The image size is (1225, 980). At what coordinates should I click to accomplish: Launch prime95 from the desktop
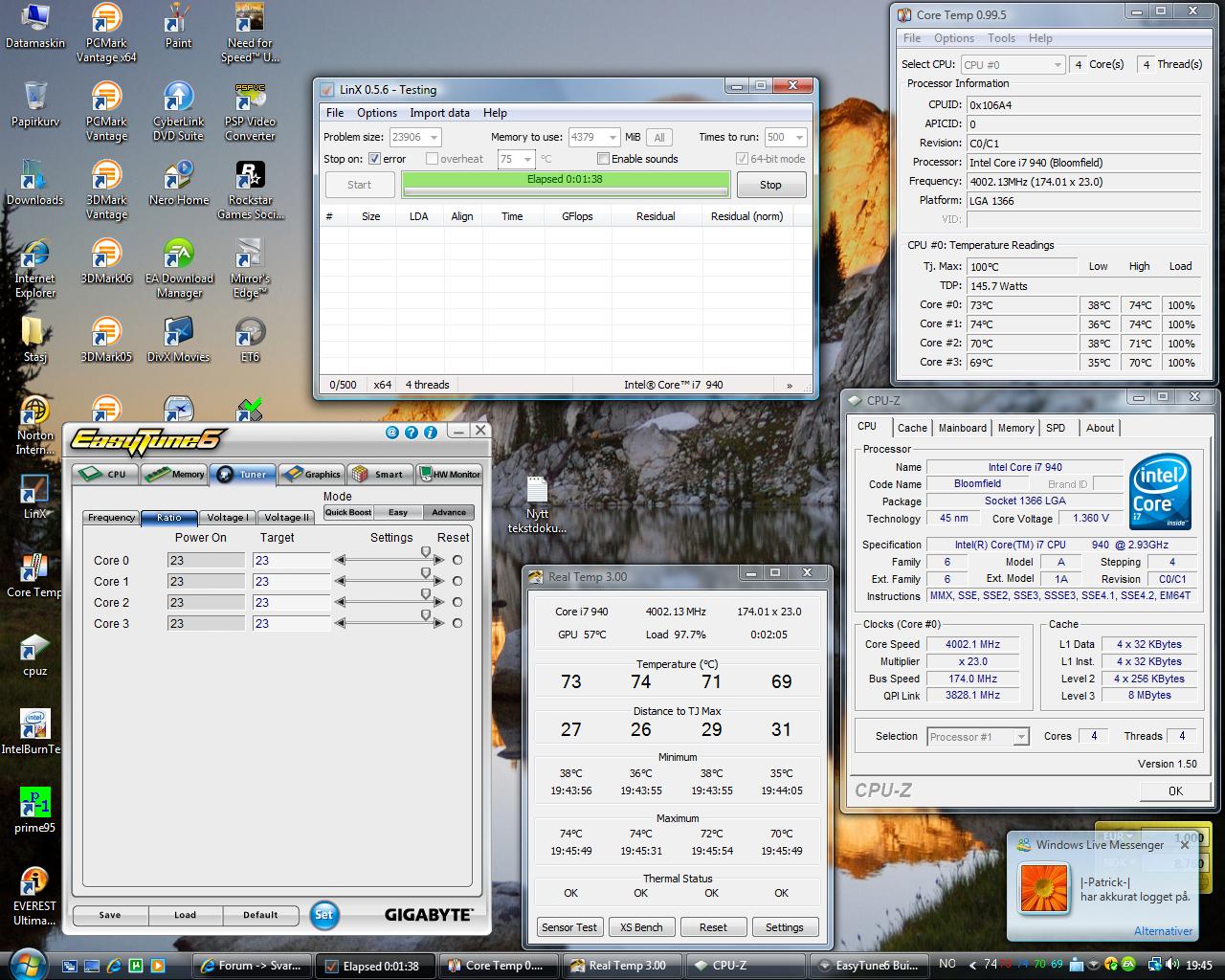click(35, 811)
